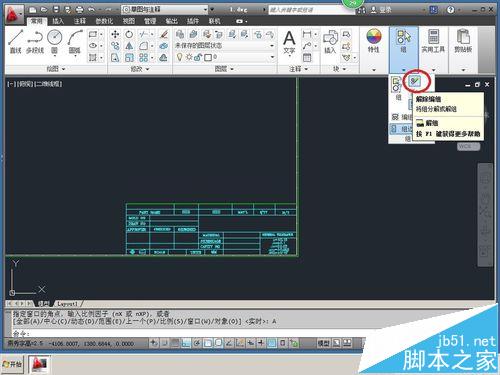The height and width of the screenshot is (375, 500).
Task: Open the AutoCAD application menu logo
Action: [x=13, y=14]
